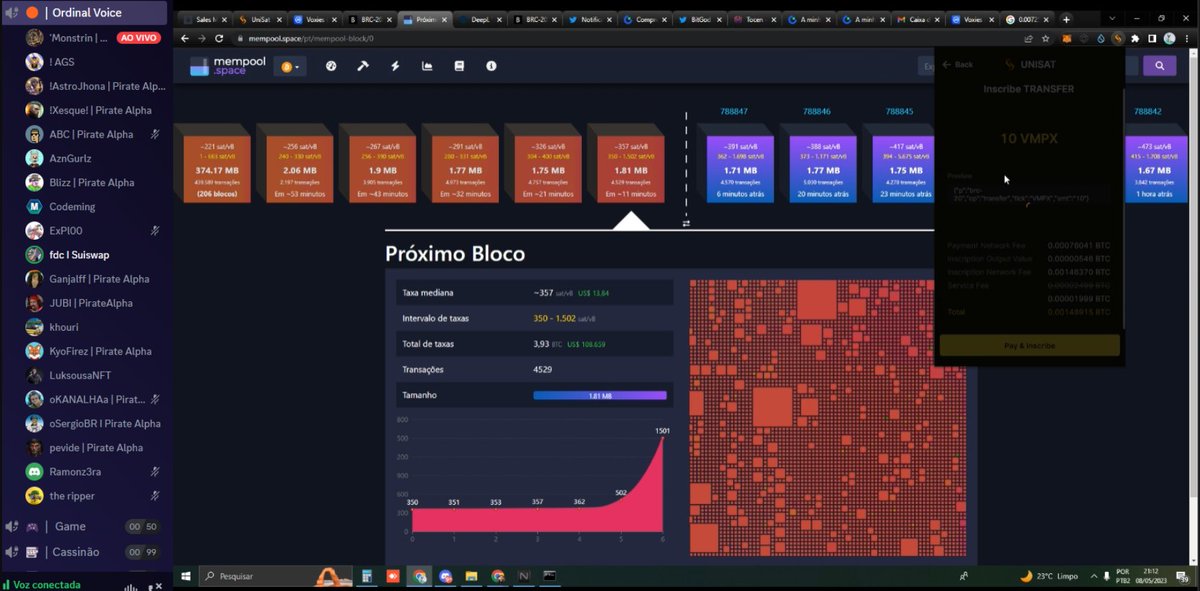The image size is (1200, 591).
Task: Open the browser extensions puzzle icon
Action: coord(1135,38)
